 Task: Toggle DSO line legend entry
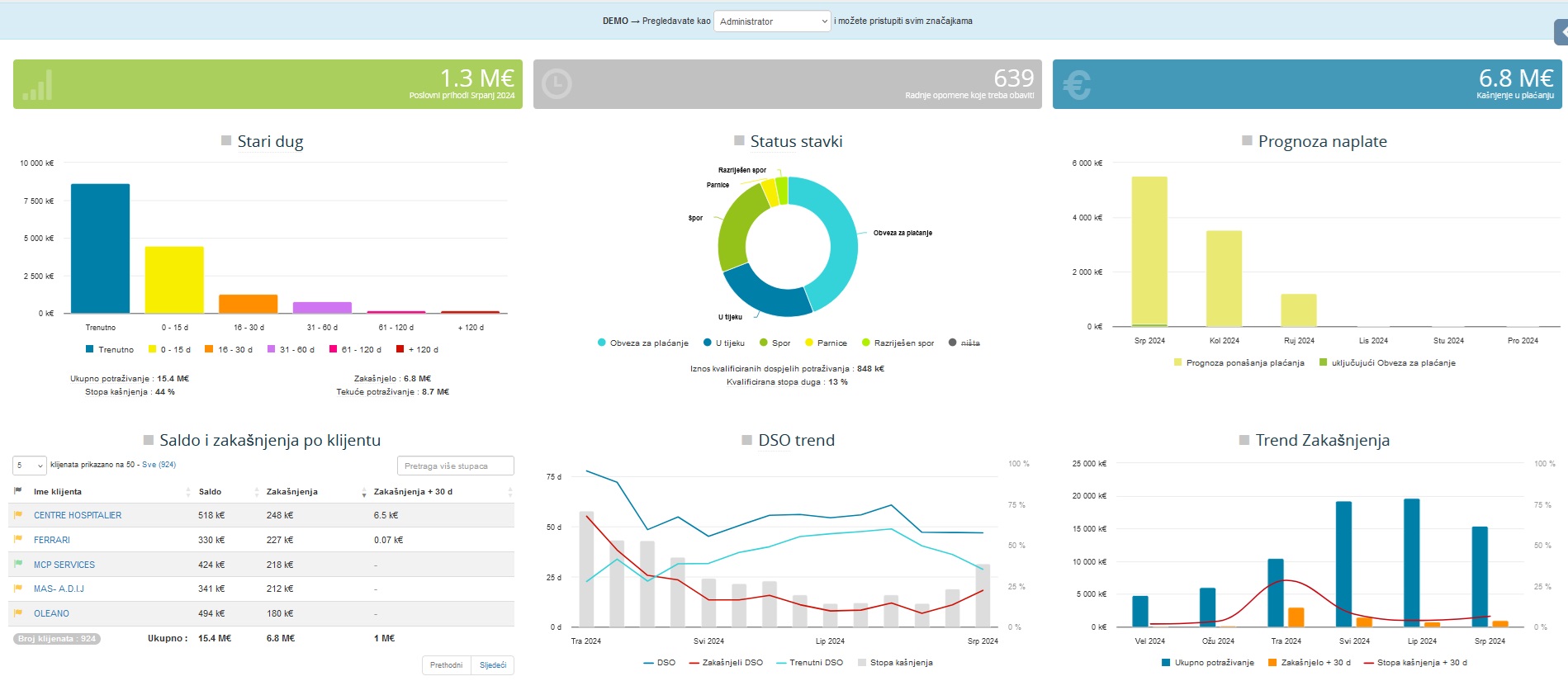pyautogui.click(x=659, y=663)
